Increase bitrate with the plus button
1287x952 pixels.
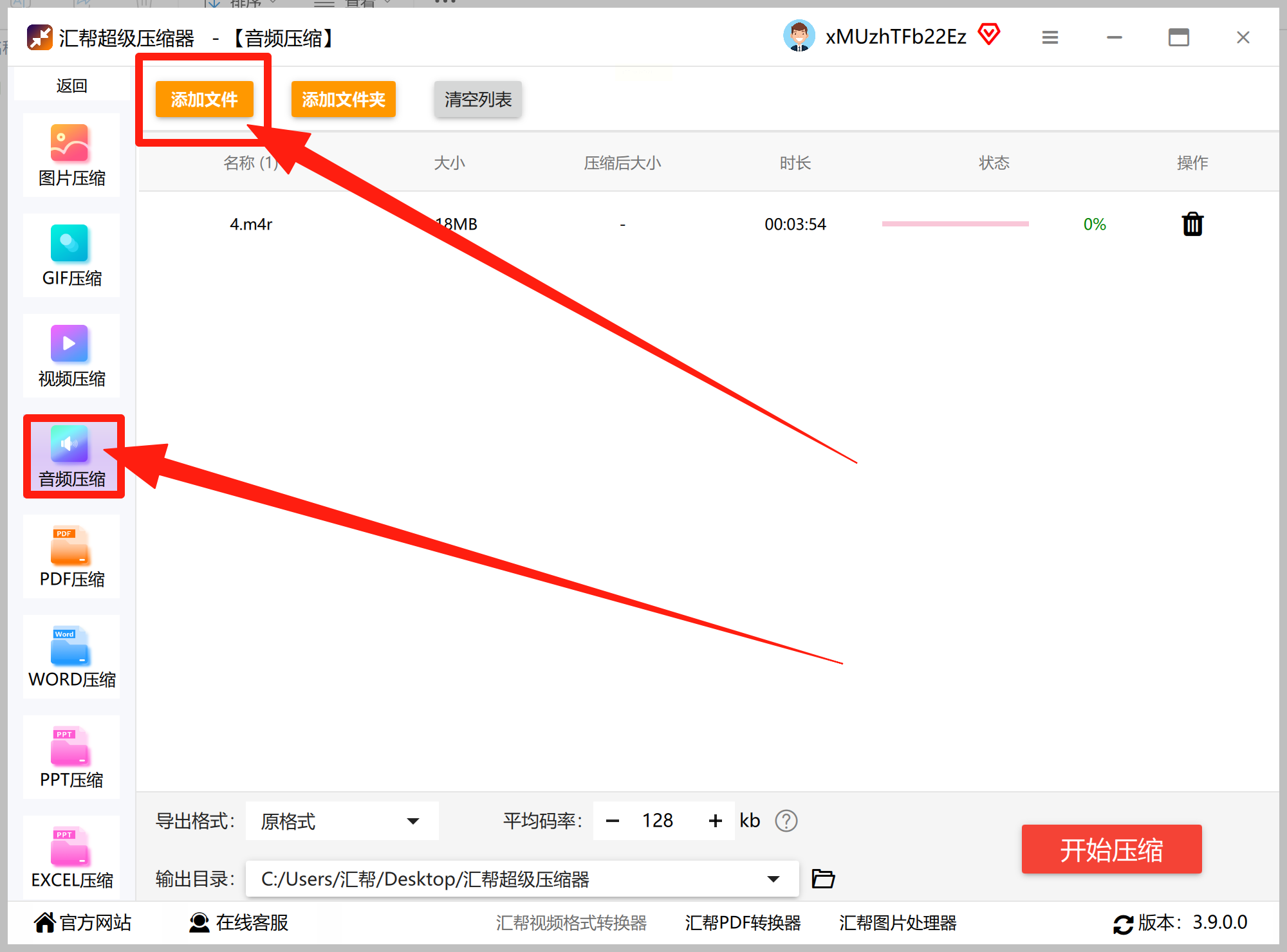715,821
